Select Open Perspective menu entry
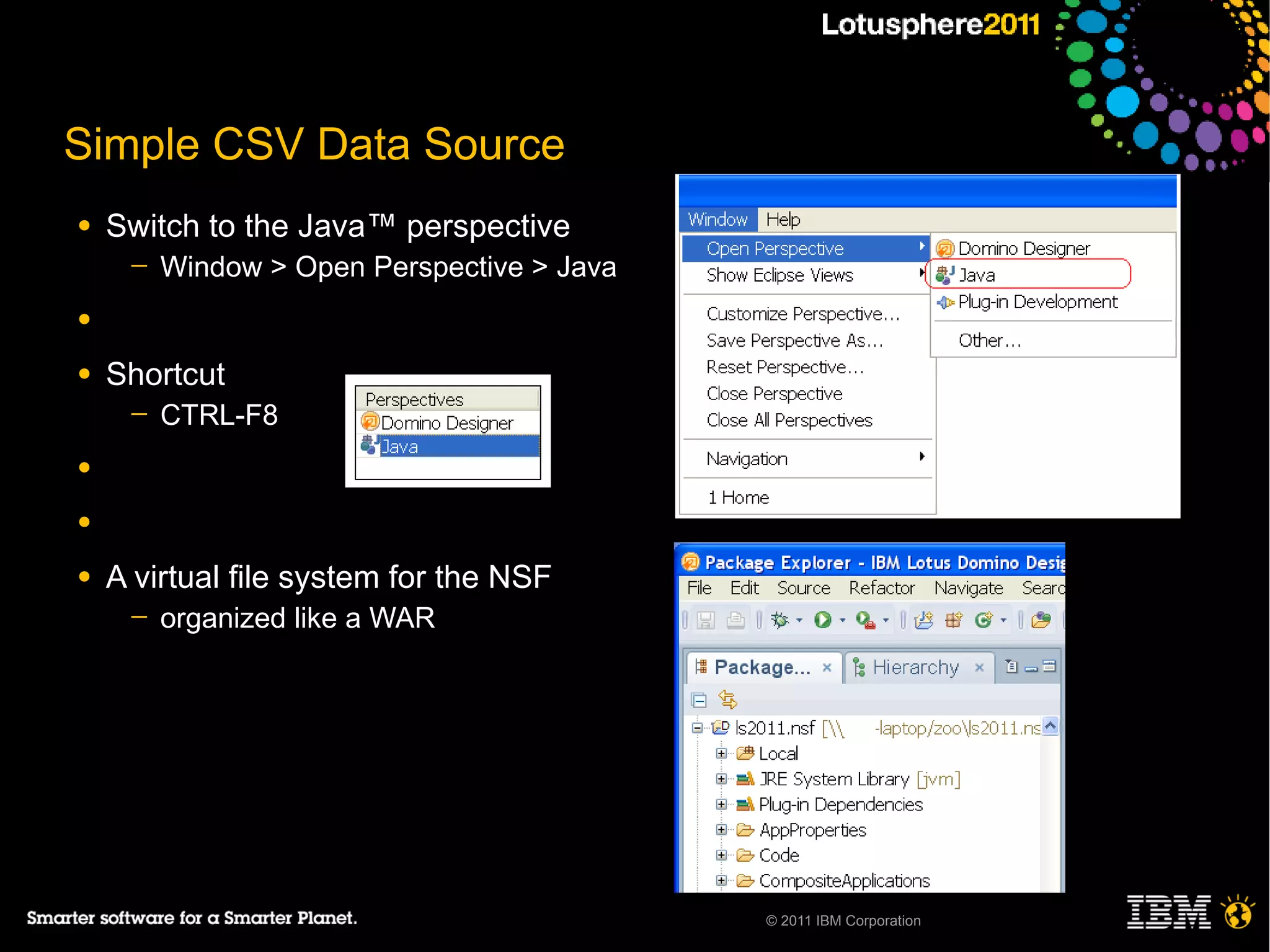Image resolution: width=1270 pixels, height=952 pixels. [x=805, y=249]
